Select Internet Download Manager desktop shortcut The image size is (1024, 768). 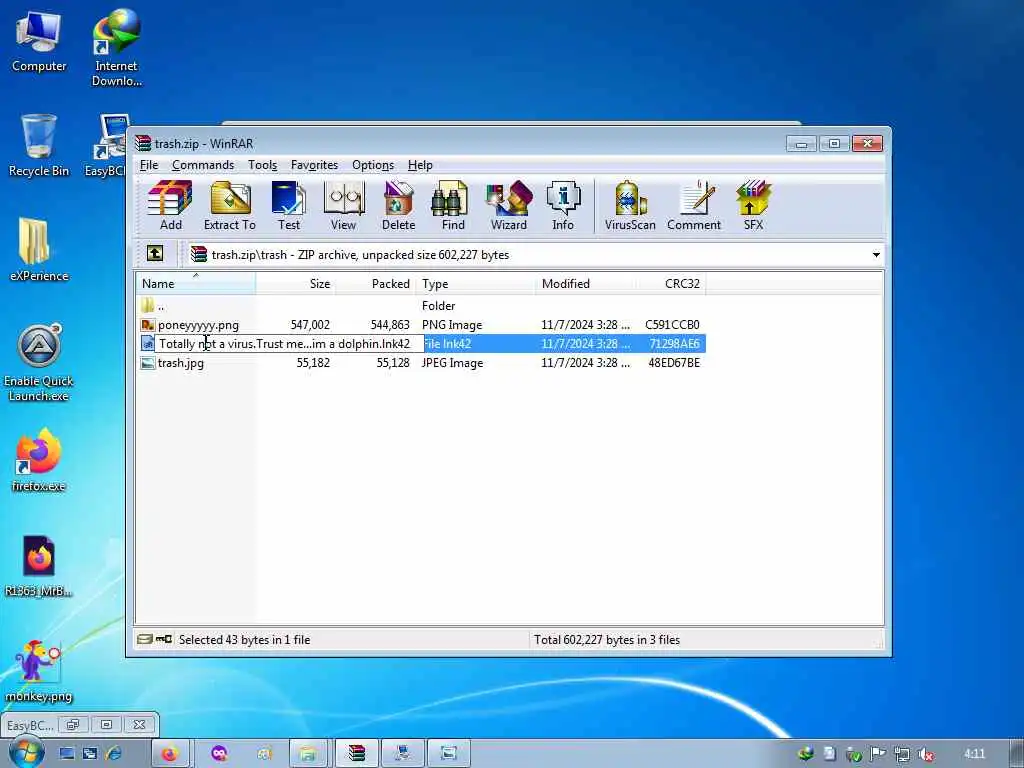click(116, 48)
